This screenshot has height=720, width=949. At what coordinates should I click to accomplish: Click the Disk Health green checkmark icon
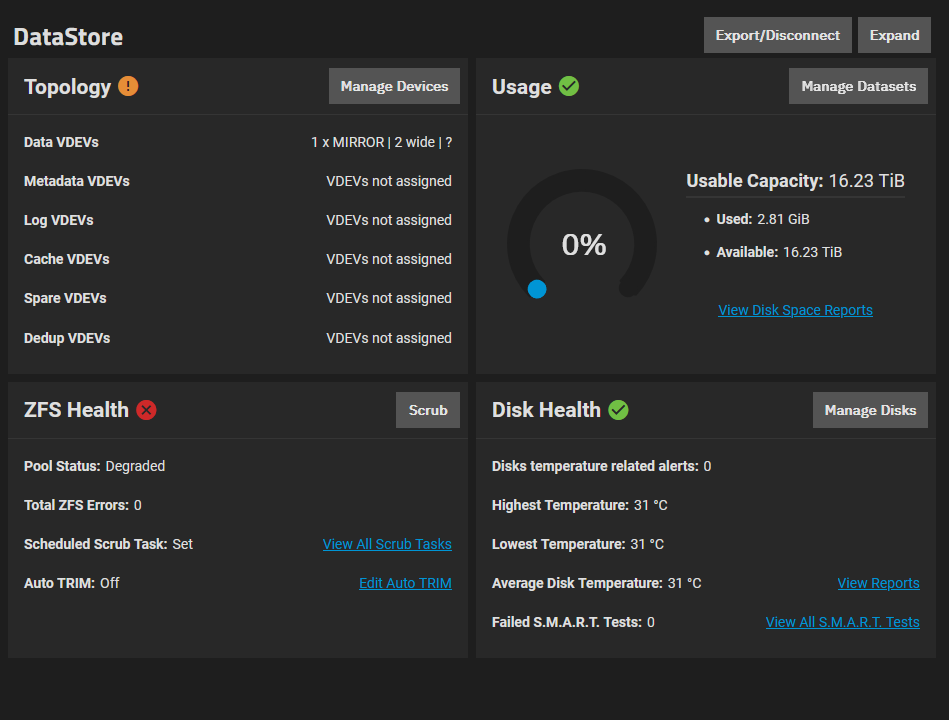pos(619,410)
